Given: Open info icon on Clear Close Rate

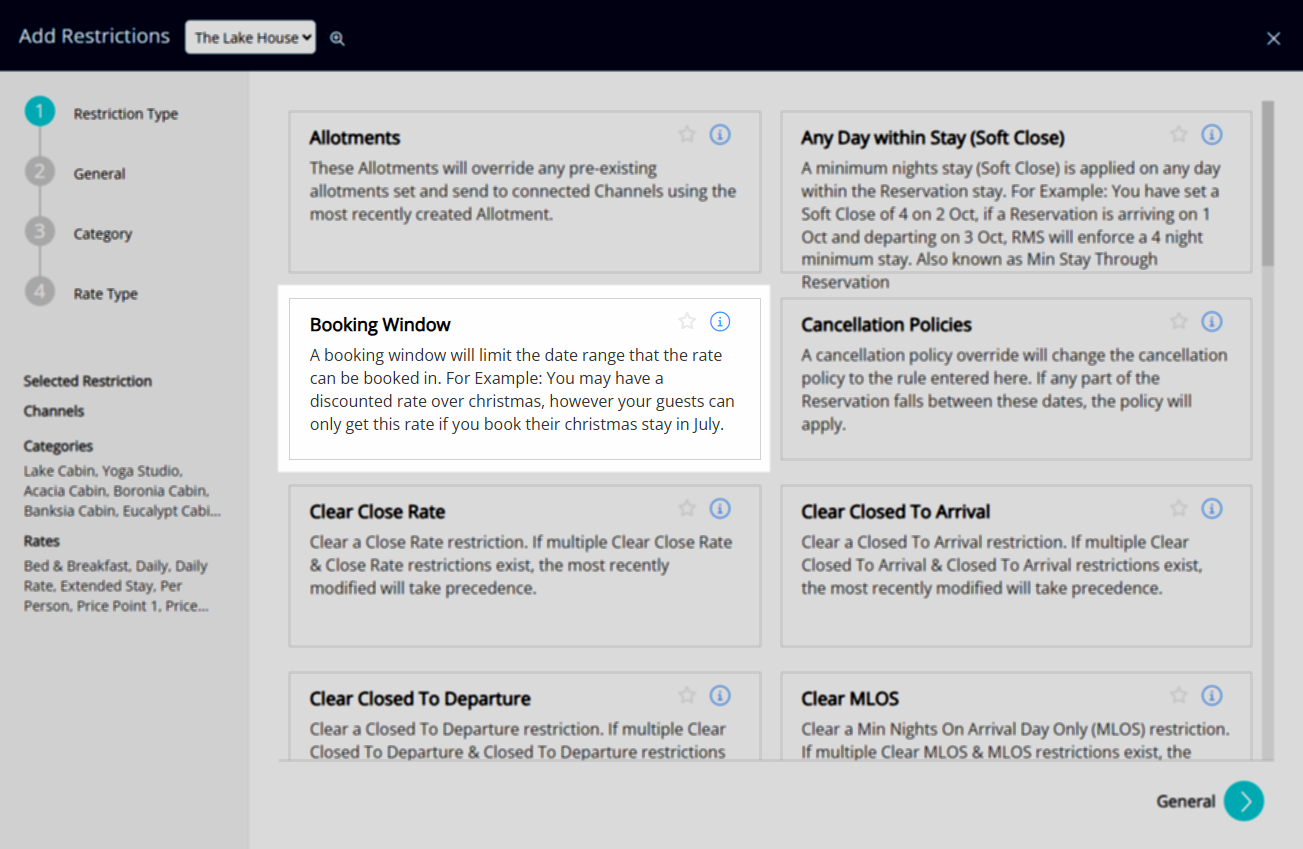Looking at the screenshot, I should (x=720, y=508).
